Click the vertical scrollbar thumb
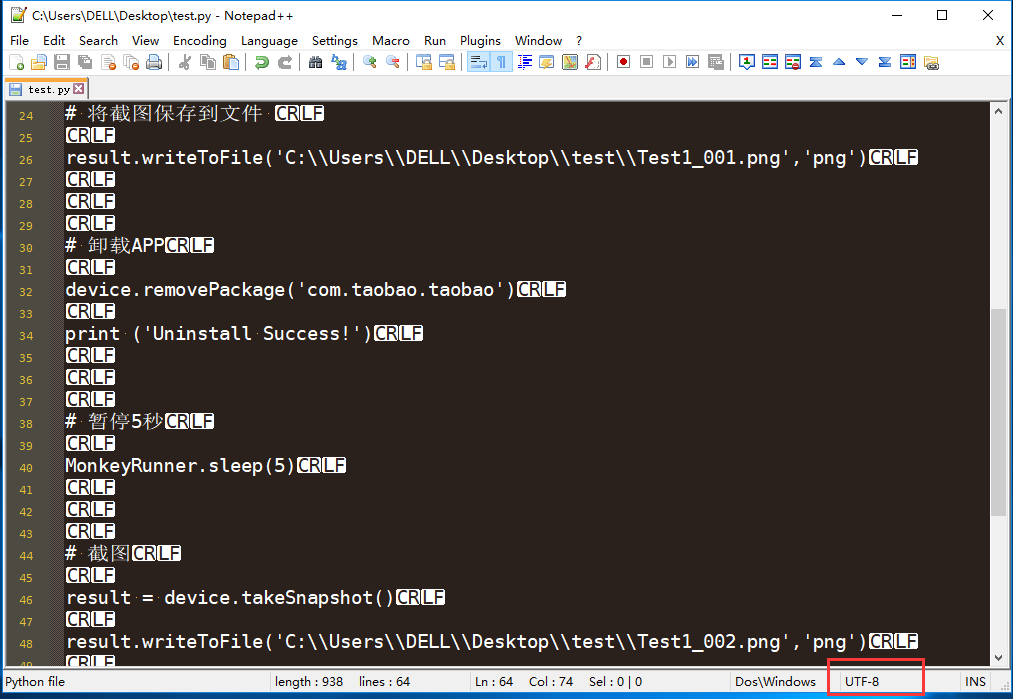The image size is (1013, 699). (x=999, y=412)
